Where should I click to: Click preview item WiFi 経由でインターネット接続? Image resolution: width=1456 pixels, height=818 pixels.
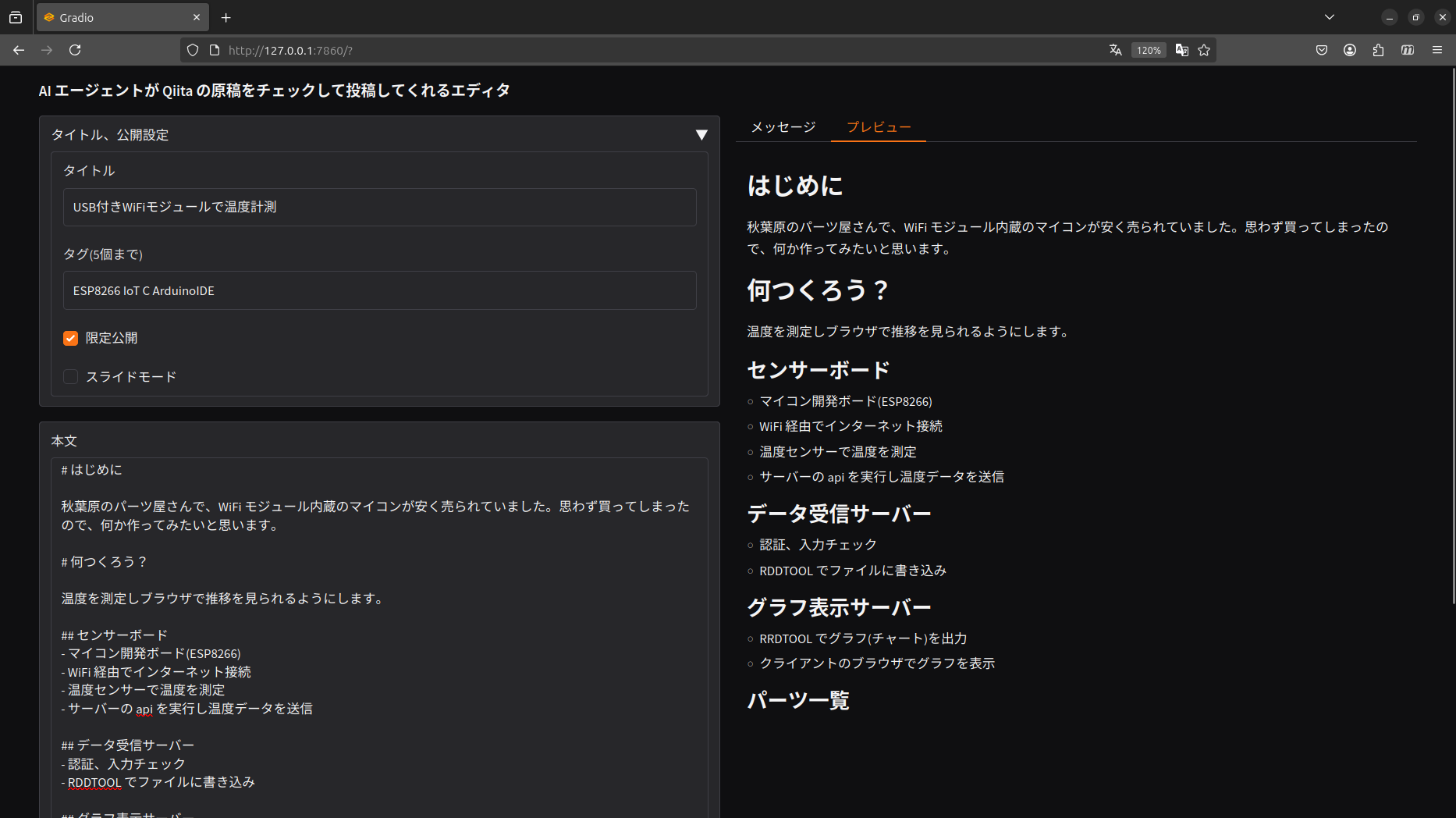tap(851, 426)
